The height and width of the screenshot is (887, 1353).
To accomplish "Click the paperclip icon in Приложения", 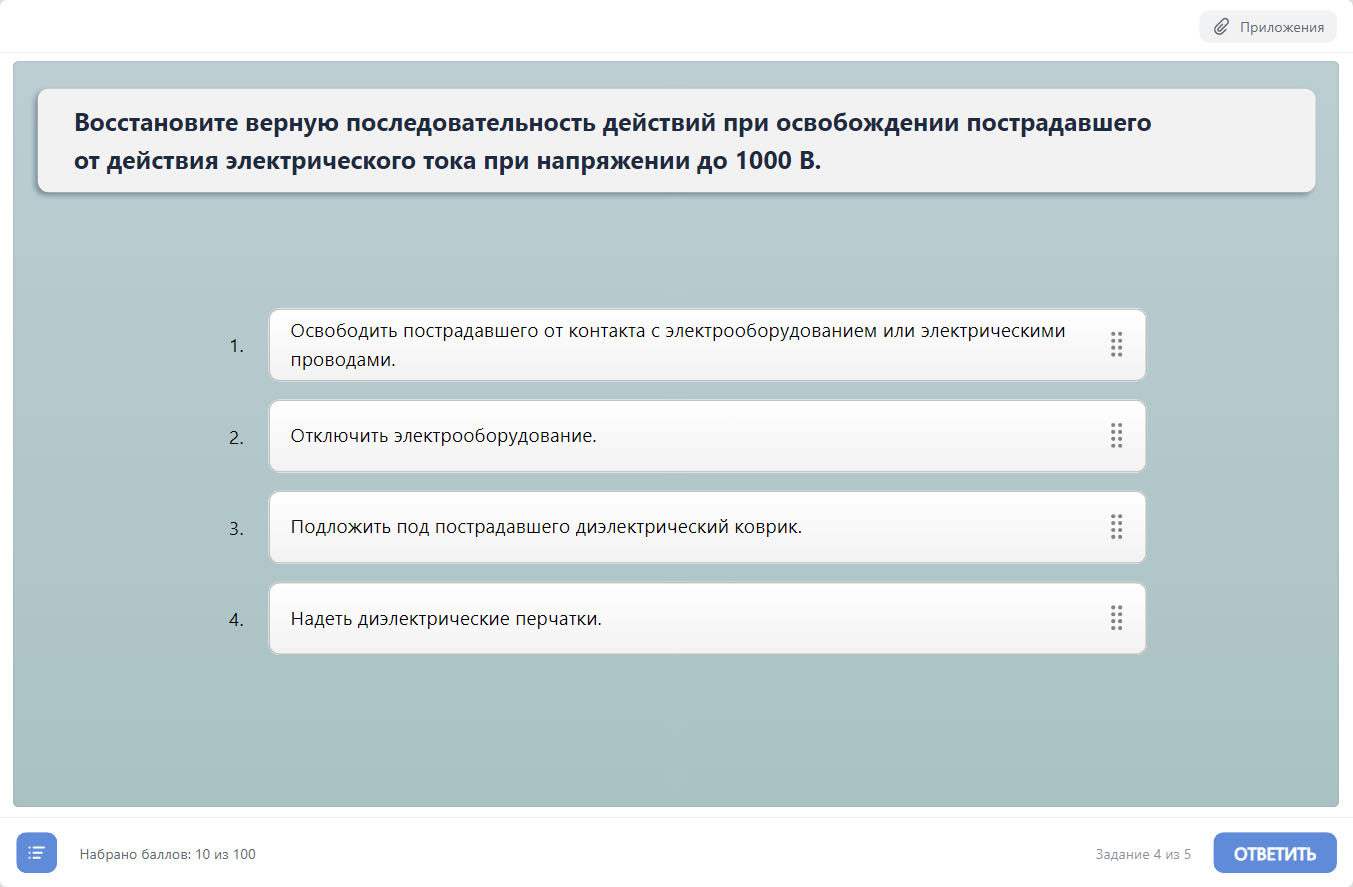I will [1221, 27].
